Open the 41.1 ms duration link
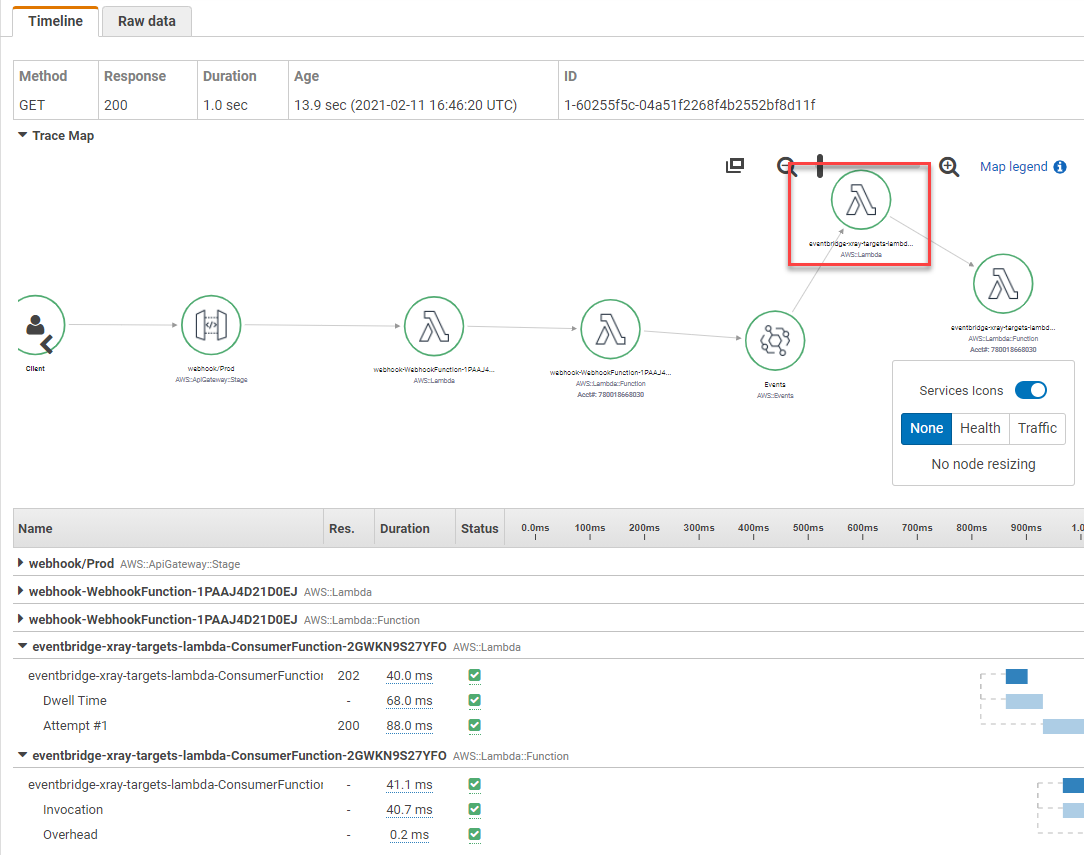Screen dimensions: 1084x855 [x=409, y=785]
